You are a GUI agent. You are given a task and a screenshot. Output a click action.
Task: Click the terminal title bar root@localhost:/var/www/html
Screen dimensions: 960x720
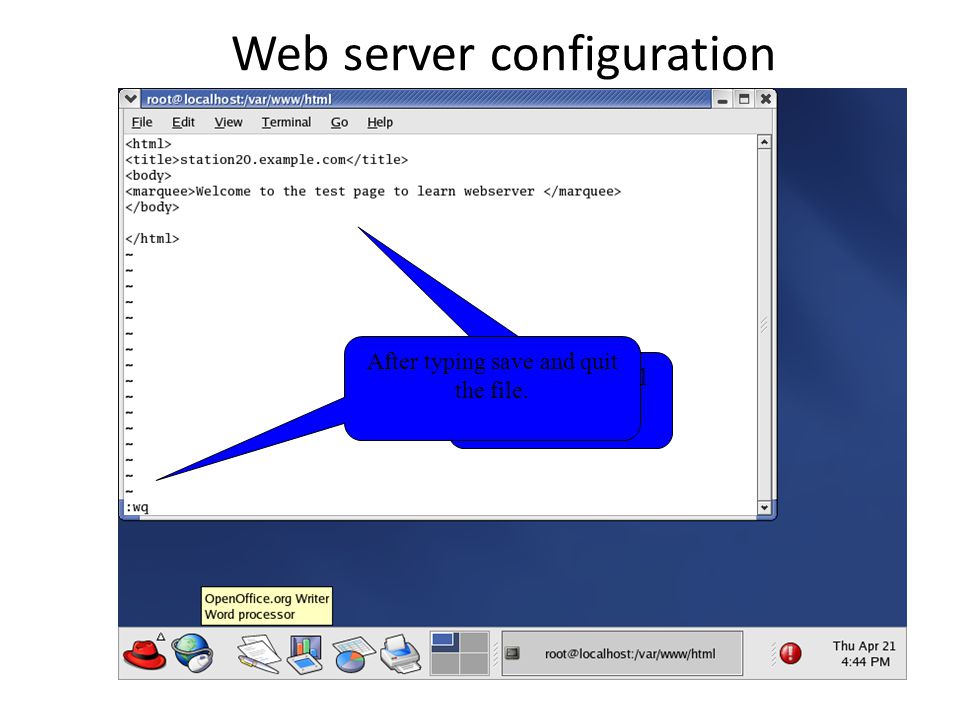click(426, 99)
